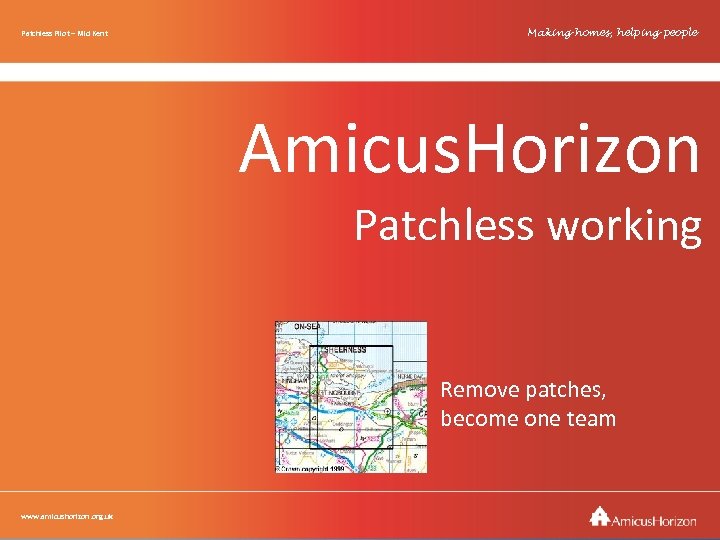Click the SHEERNESS label on the map
The height and width of the screenshot is (540, 720).
point(345,350)
